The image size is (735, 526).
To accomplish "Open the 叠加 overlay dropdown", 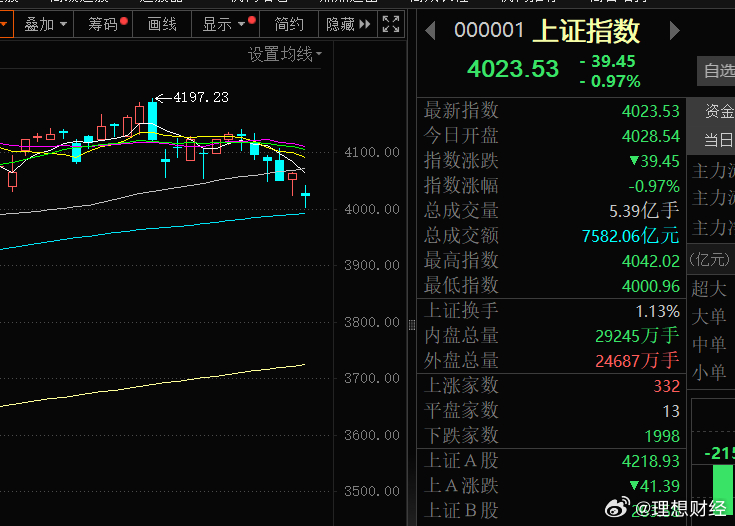I will 45,24.
